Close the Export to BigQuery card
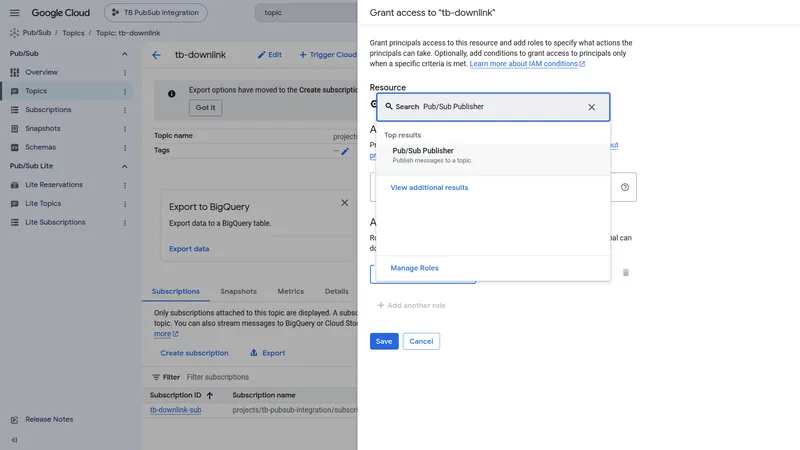The width and height of the screenshot is (800, 450). pyautogui.click(x=345, y=203)
